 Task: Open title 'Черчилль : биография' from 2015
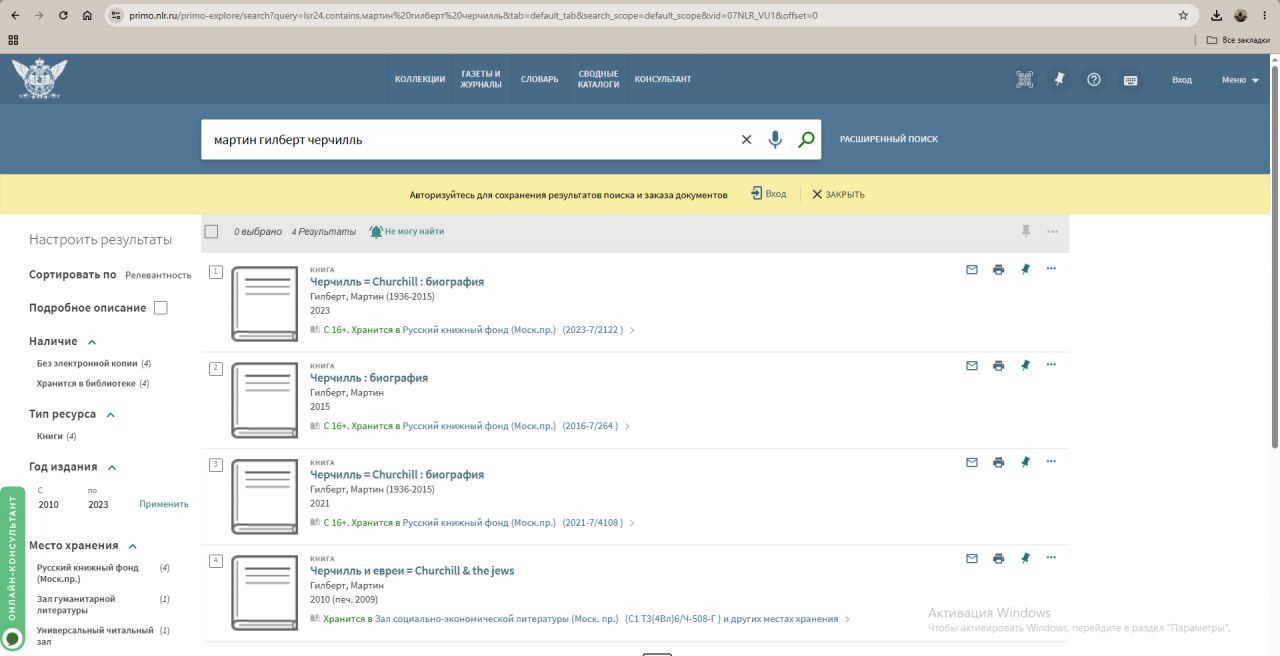[x=369, y=378]
